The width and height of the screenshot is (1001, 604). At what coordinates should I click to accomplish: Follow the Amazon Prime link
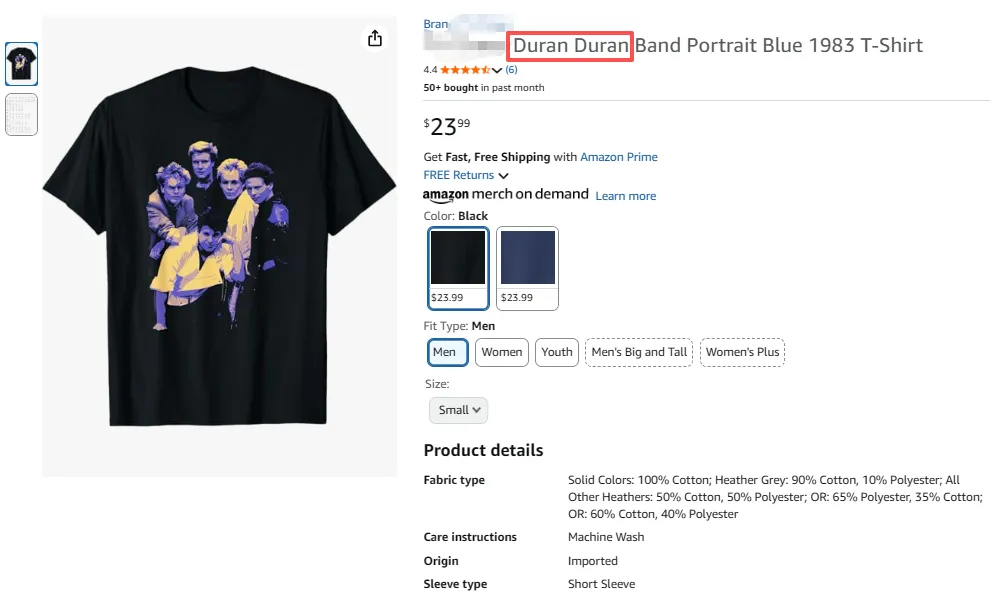(x=618, y=157)
